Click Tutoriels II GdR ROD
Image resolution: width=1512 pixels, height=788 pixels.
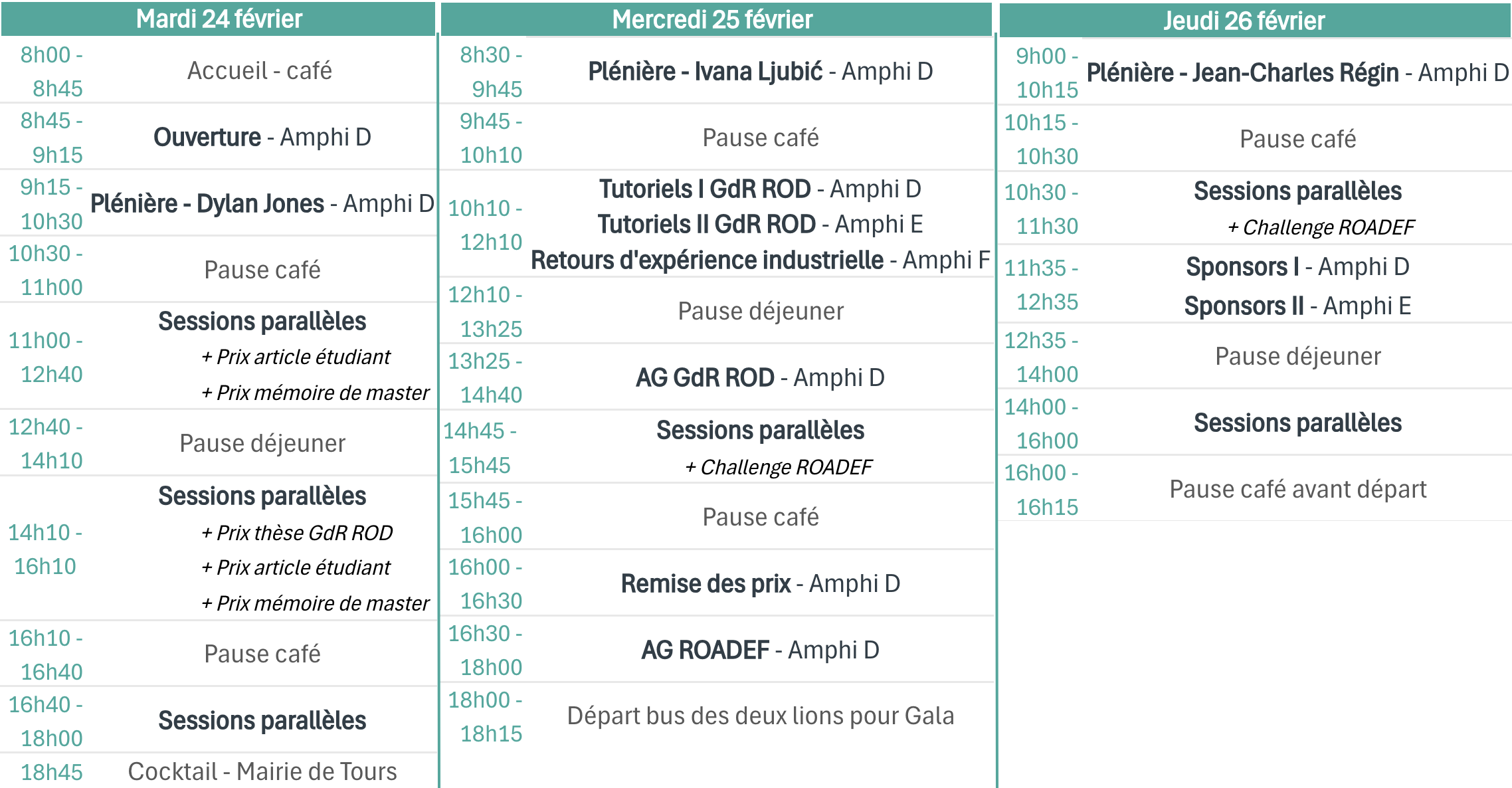(760, 225)
